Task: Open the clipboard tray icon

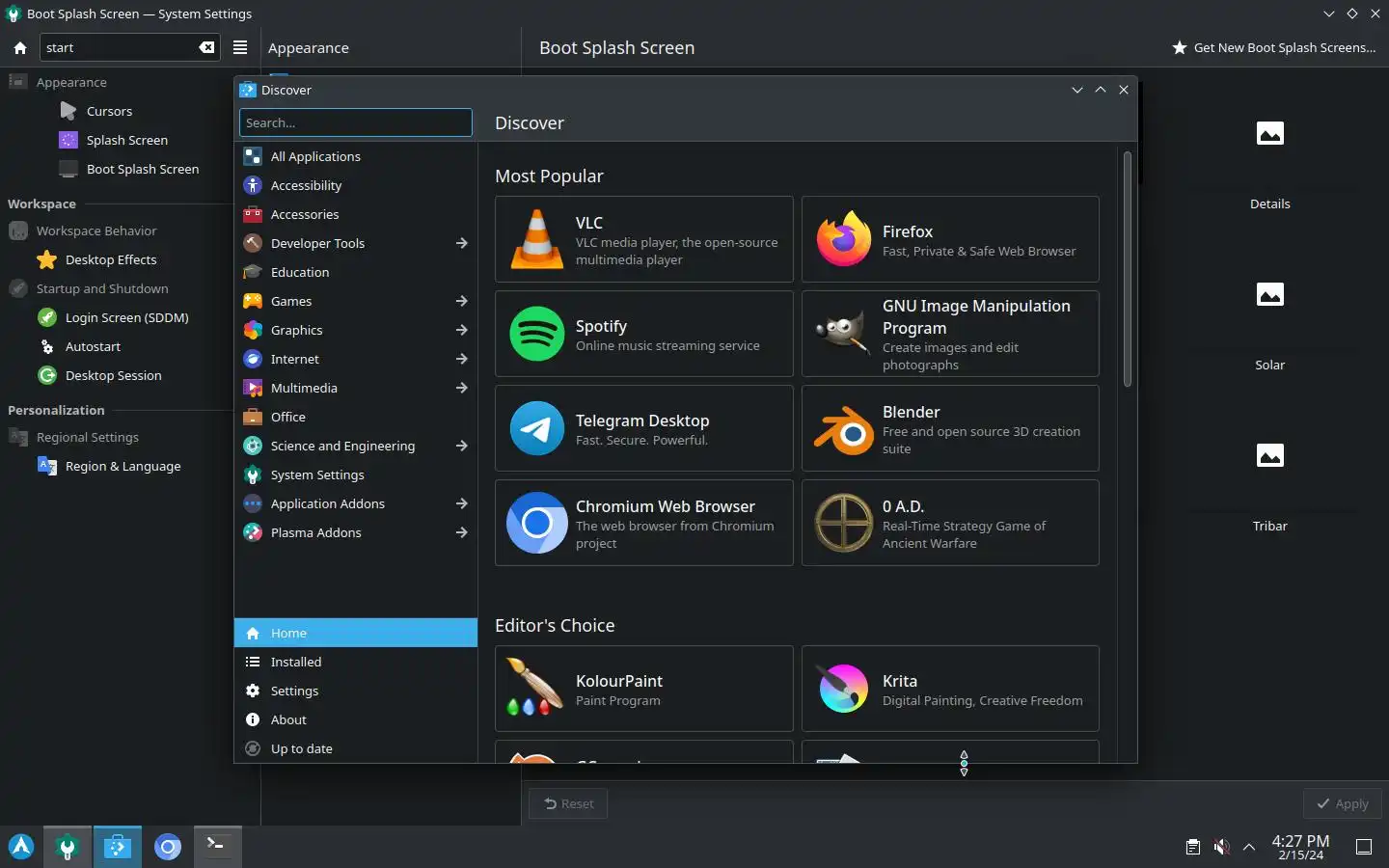Action: tap(1193, 847)
